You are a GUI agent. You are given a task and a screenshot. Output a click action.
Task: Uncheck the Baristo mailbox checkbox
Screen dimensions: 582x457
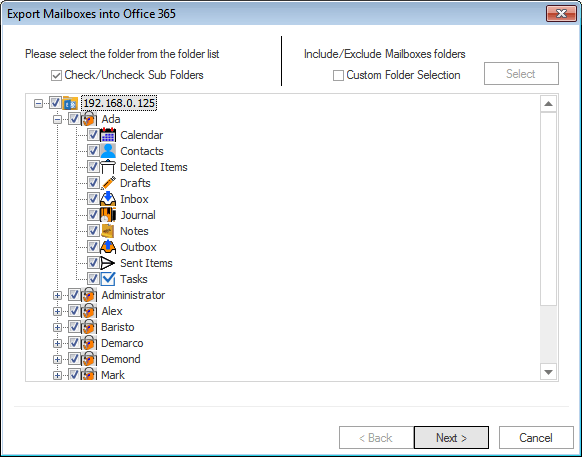[74, 327]
